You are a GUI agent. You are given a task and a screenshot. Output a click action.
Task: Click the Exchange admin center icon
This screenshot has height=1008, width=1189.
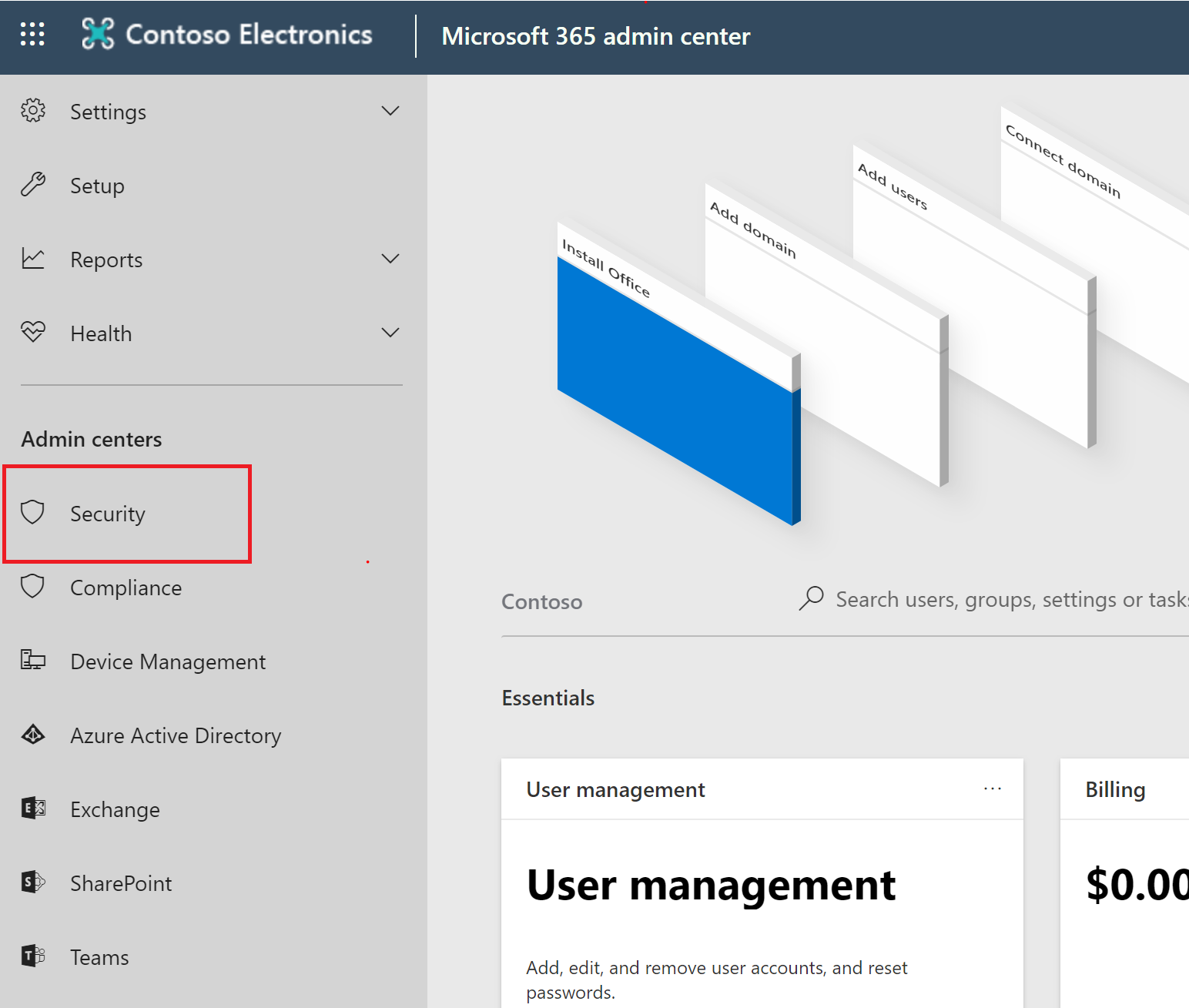33,809
